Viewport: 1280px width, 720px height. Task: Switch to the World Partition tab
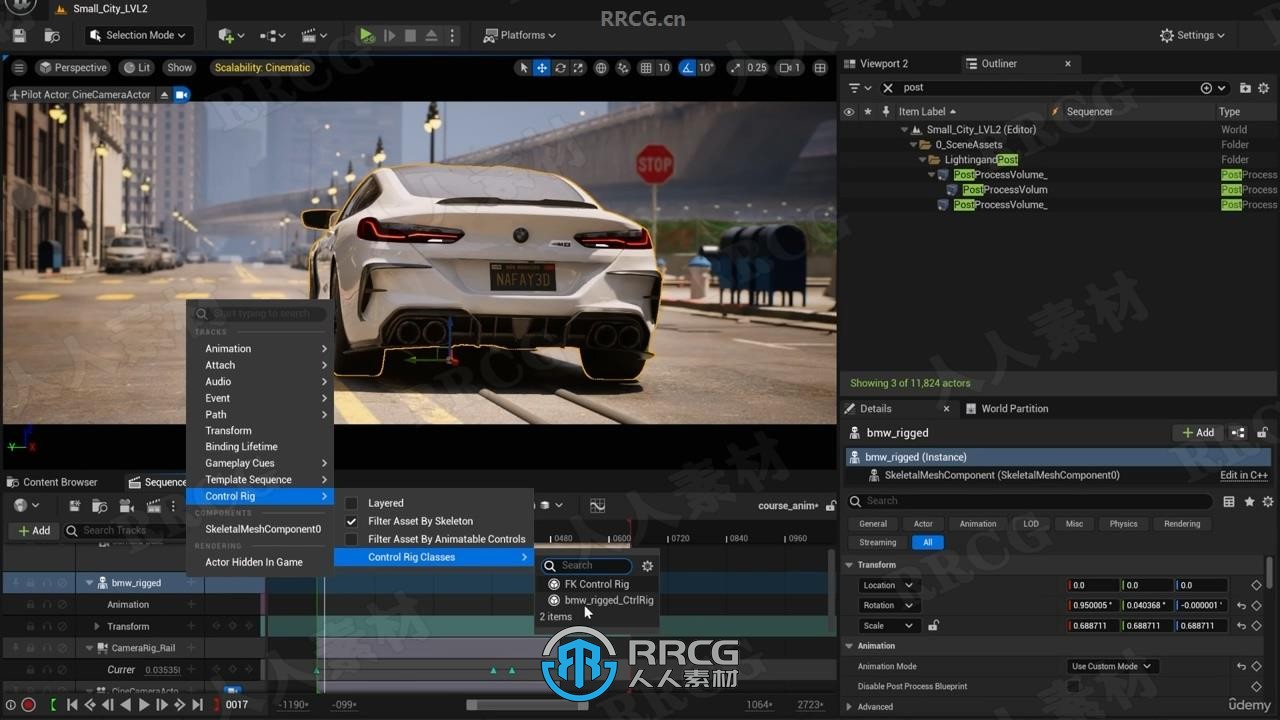1006,409
